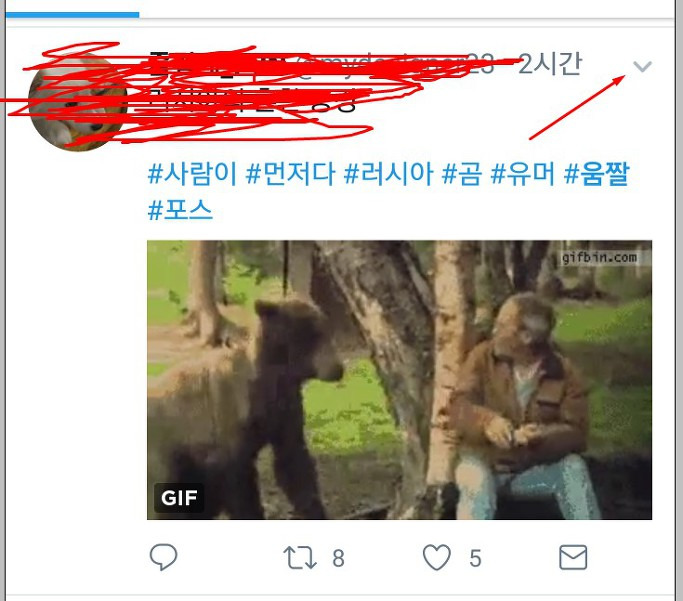Open the scribbled-out profile avatar
Viewport: 683px width, 601px height.
click(78, 103)
